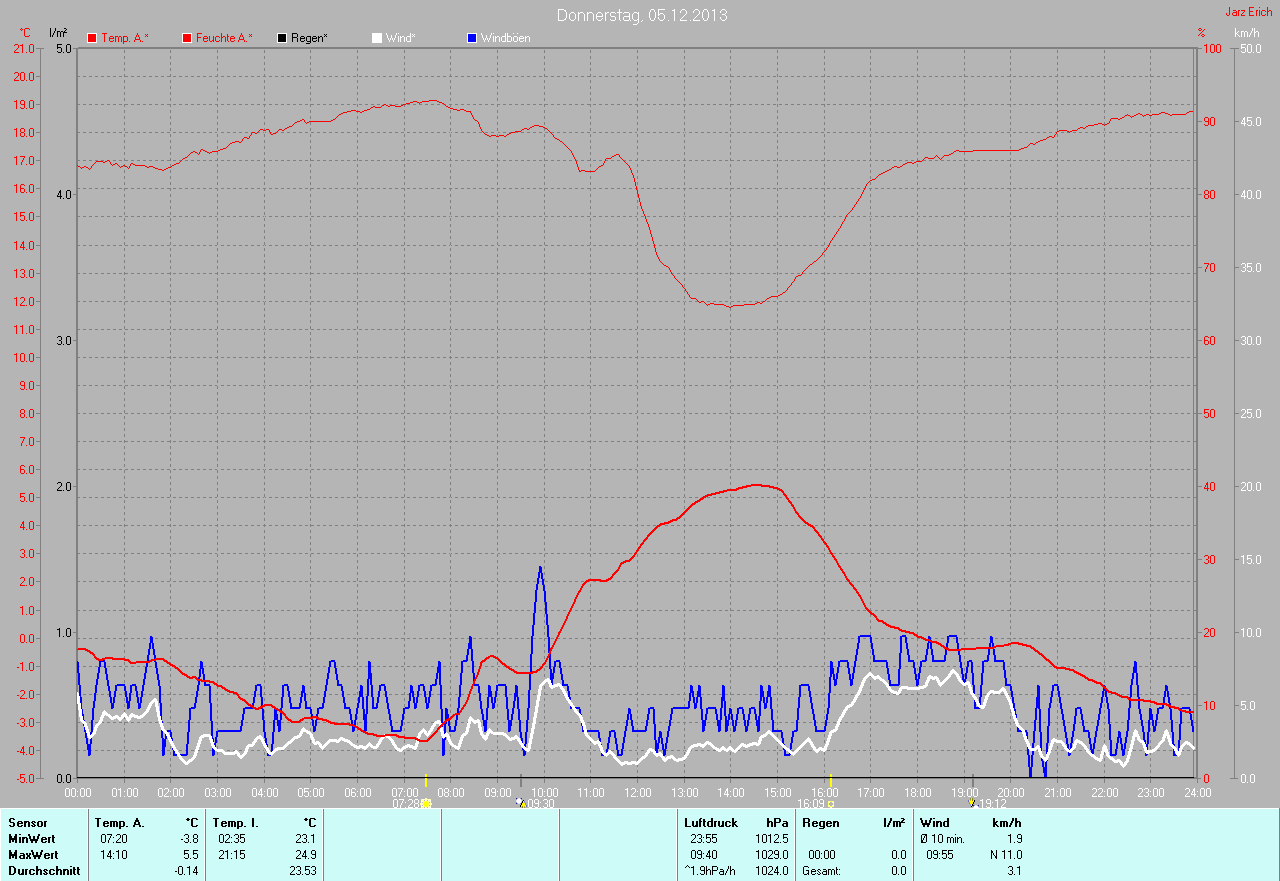
Task: Click the red Temp. A. legend square
Action: (92, 38)
